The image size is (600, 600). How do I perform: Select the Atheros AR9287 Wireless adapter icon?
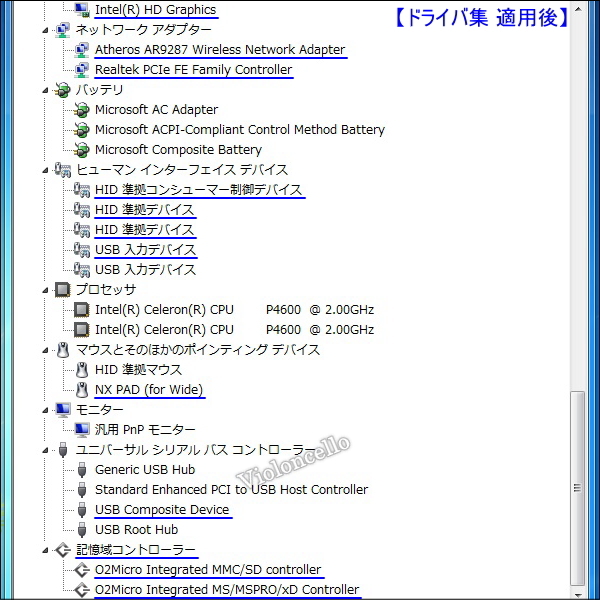[x=82, y=50]
